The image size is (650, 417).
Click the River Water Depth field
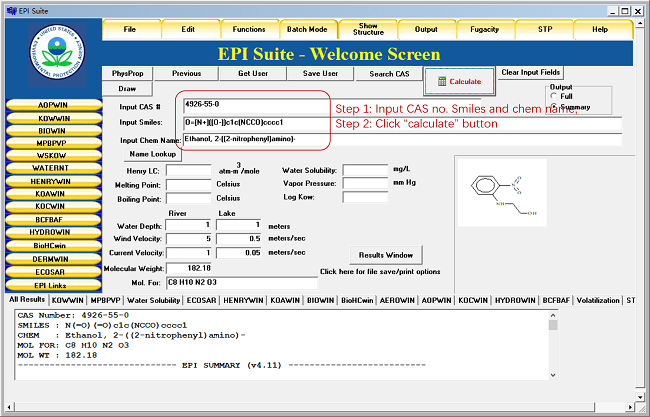(189, 225)
